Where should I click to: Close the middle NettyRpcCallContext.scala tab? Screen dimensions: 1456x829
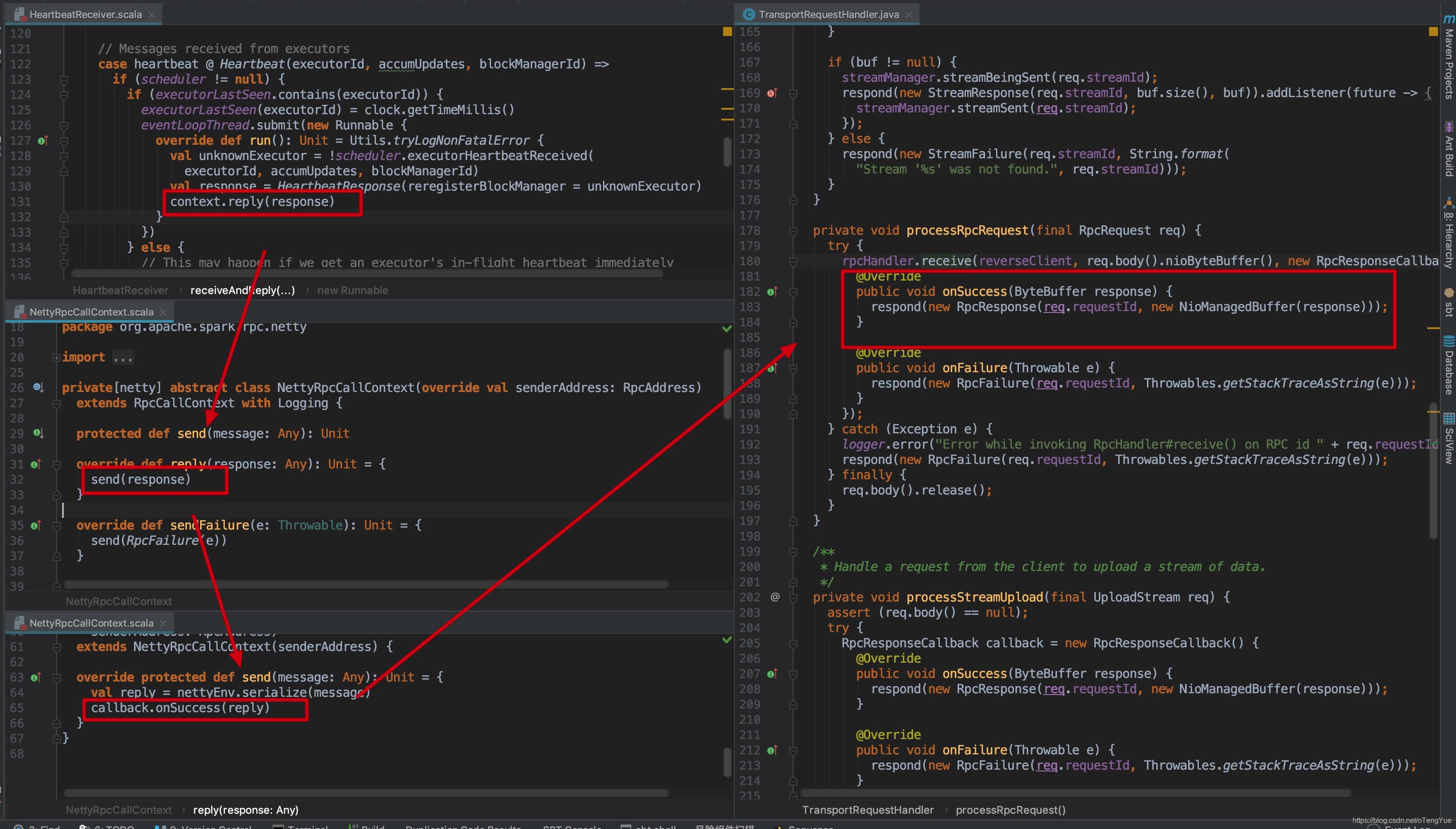pos(163,312)
